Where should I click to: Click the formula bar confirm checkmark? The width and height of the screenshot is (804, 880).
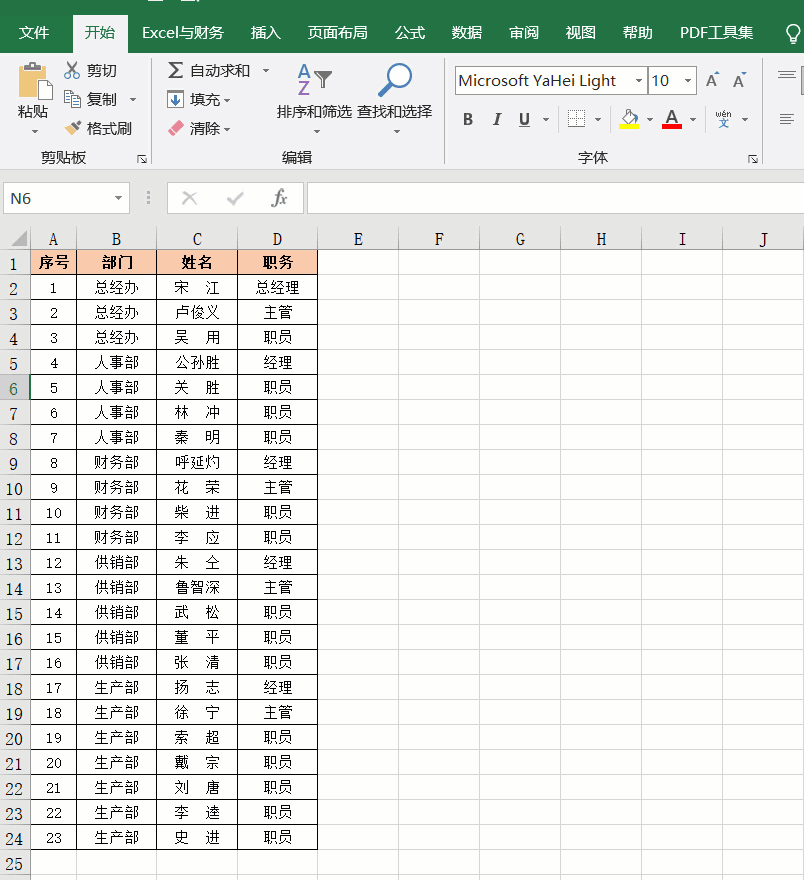(235, 198)
